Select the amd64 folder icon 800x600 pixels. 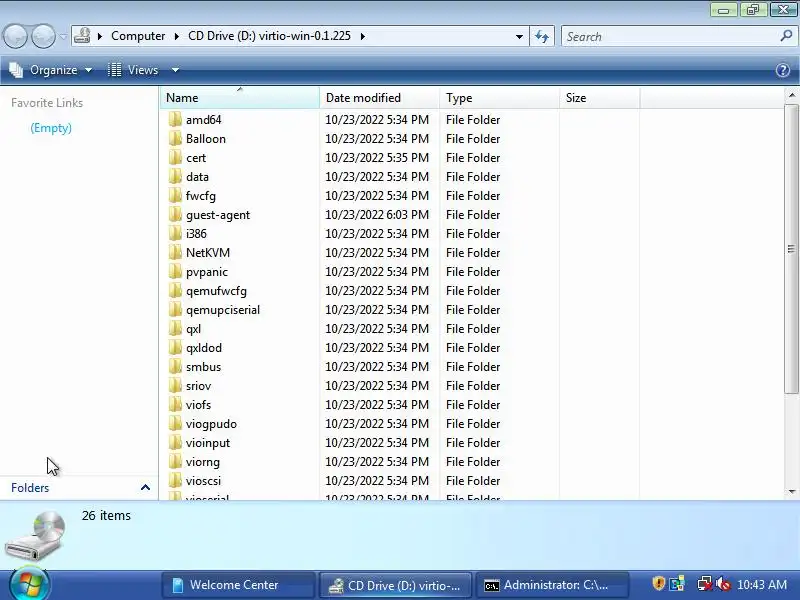coord(175,119)
